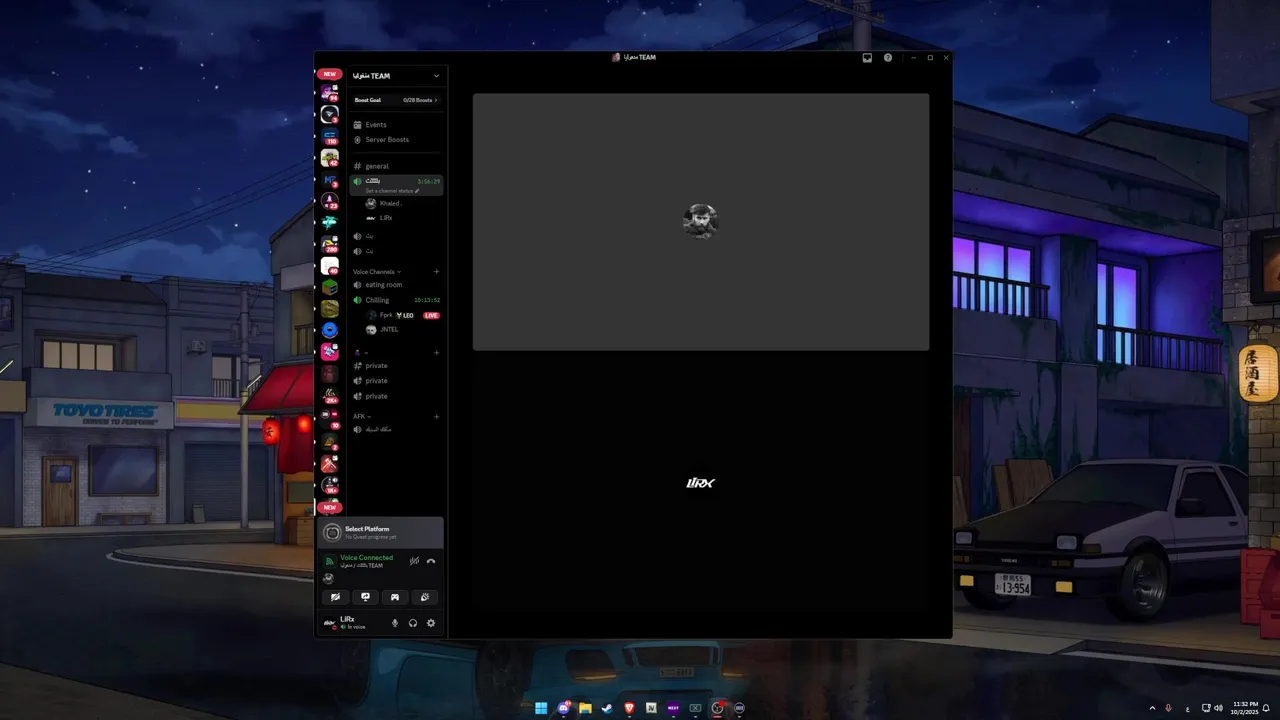Image resolution: width=1280 pixels, height=720 pixels.
Task: Open the red hammers server icon
Action: pyautogui.click(x=329, y=464)
